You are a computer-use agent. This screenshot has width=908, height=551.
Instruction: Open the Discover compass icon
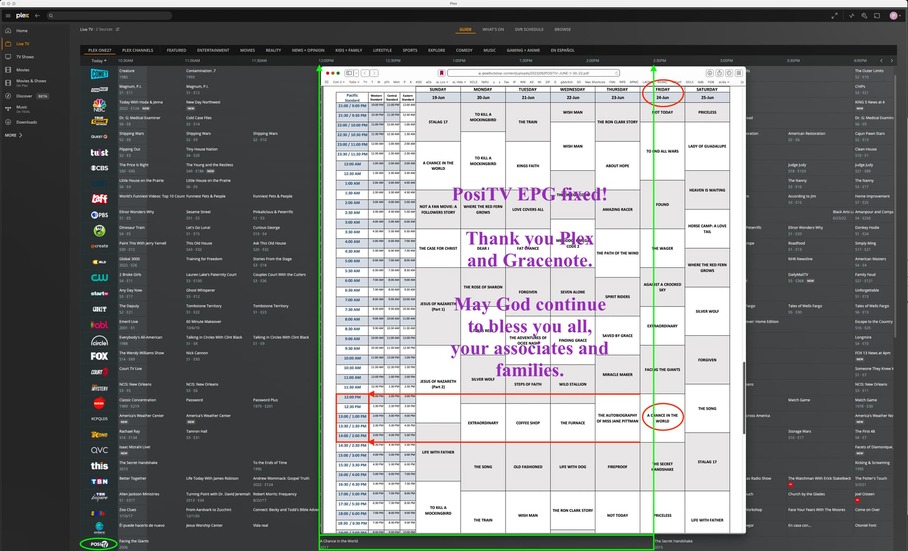tap(8, 96)
